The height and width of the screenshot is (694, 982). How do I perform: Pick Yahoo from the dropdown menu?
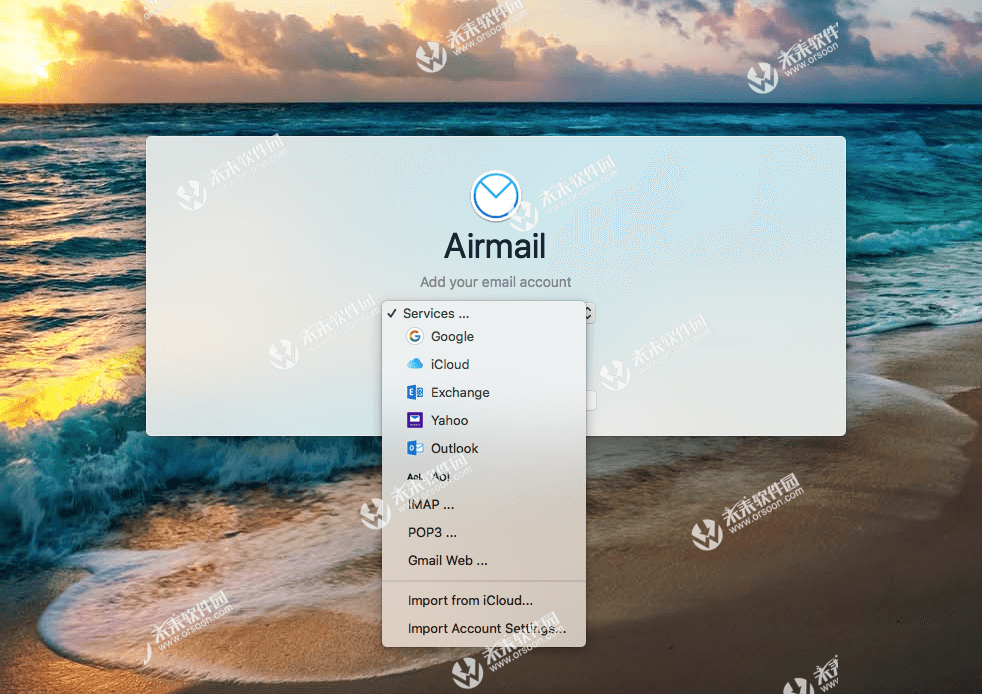[x=483, y=420]
